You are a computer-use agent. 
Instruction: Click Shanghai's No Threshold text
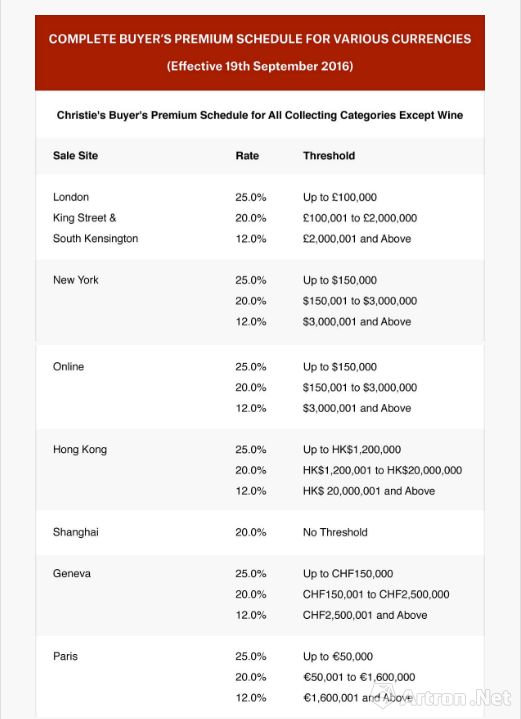(335, 532)
